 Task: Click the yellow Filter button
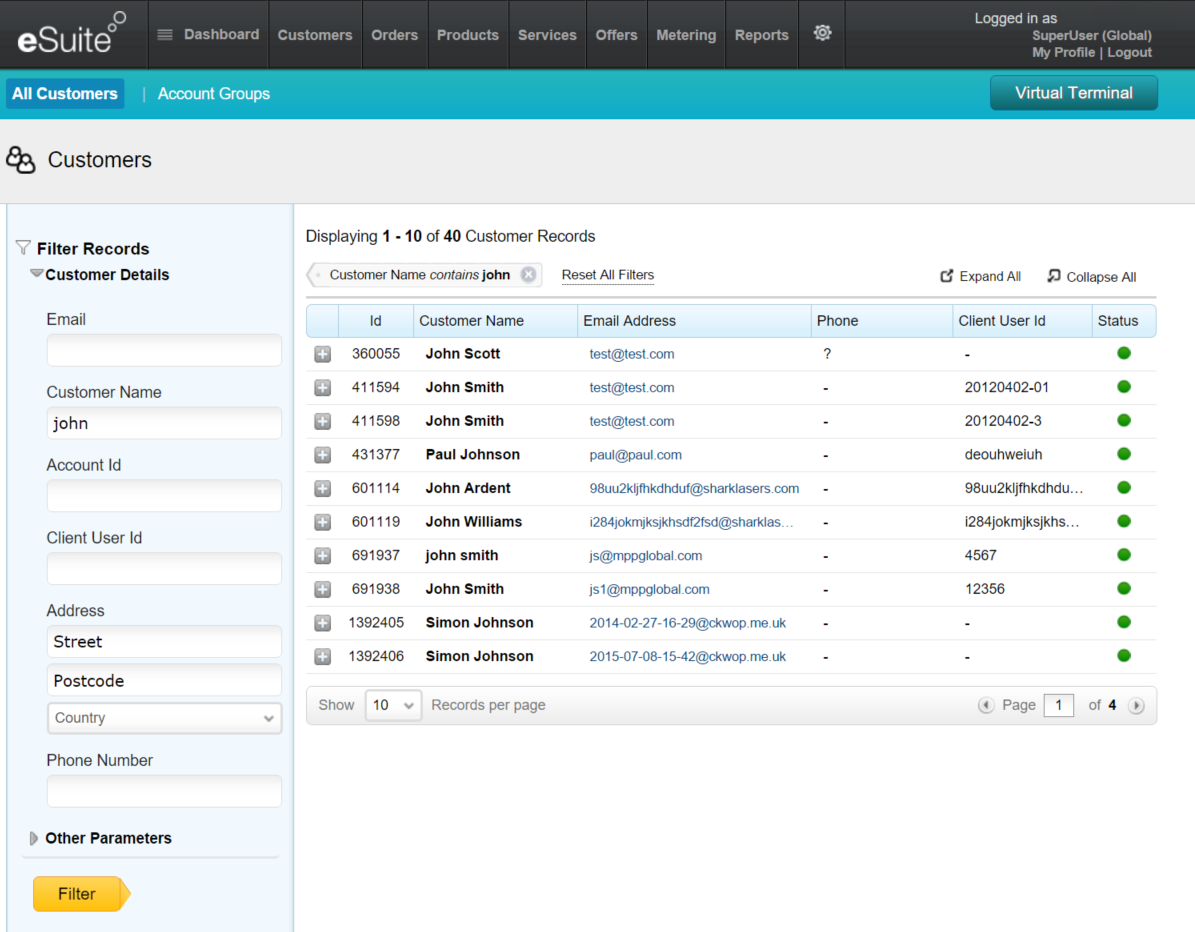(x=78, y=894)
